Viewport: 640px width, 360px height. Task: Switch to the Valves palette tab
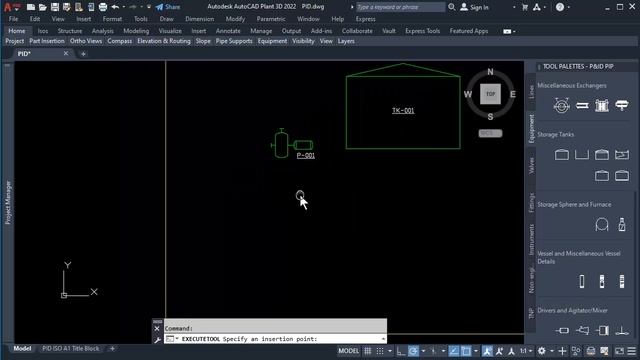[531, 166]
